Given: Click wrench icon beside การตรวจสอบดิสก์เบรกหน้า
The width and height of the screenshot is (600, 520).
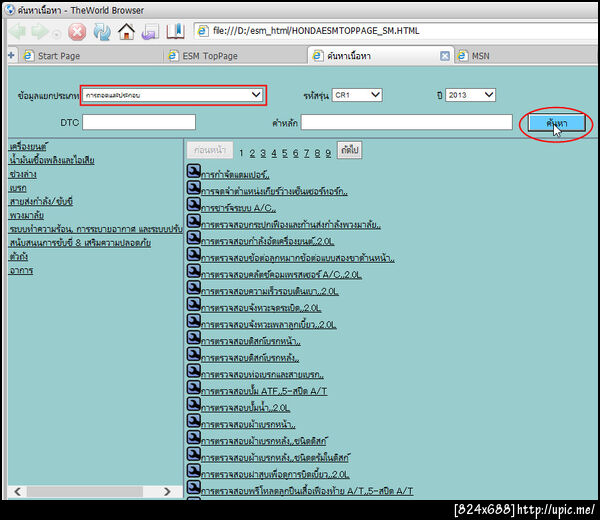Looking at the screenshot, I should click(x=194, y=337).
